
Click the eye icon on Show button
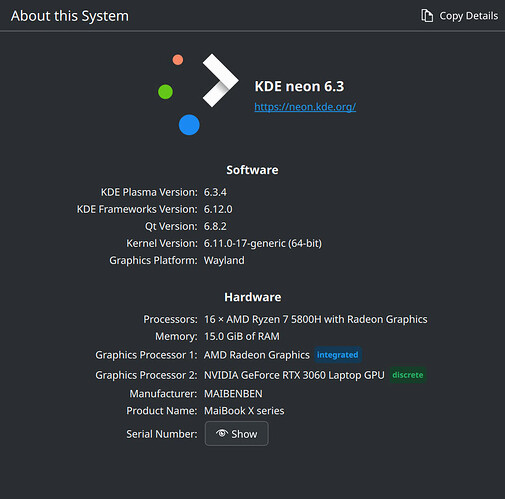click(221, 433)
